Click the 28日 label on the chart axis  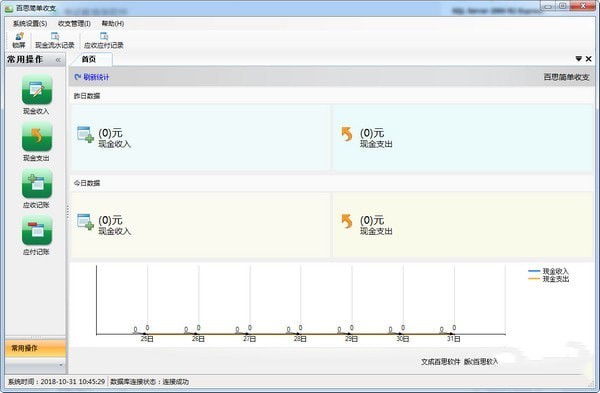[x=300, y=339]
